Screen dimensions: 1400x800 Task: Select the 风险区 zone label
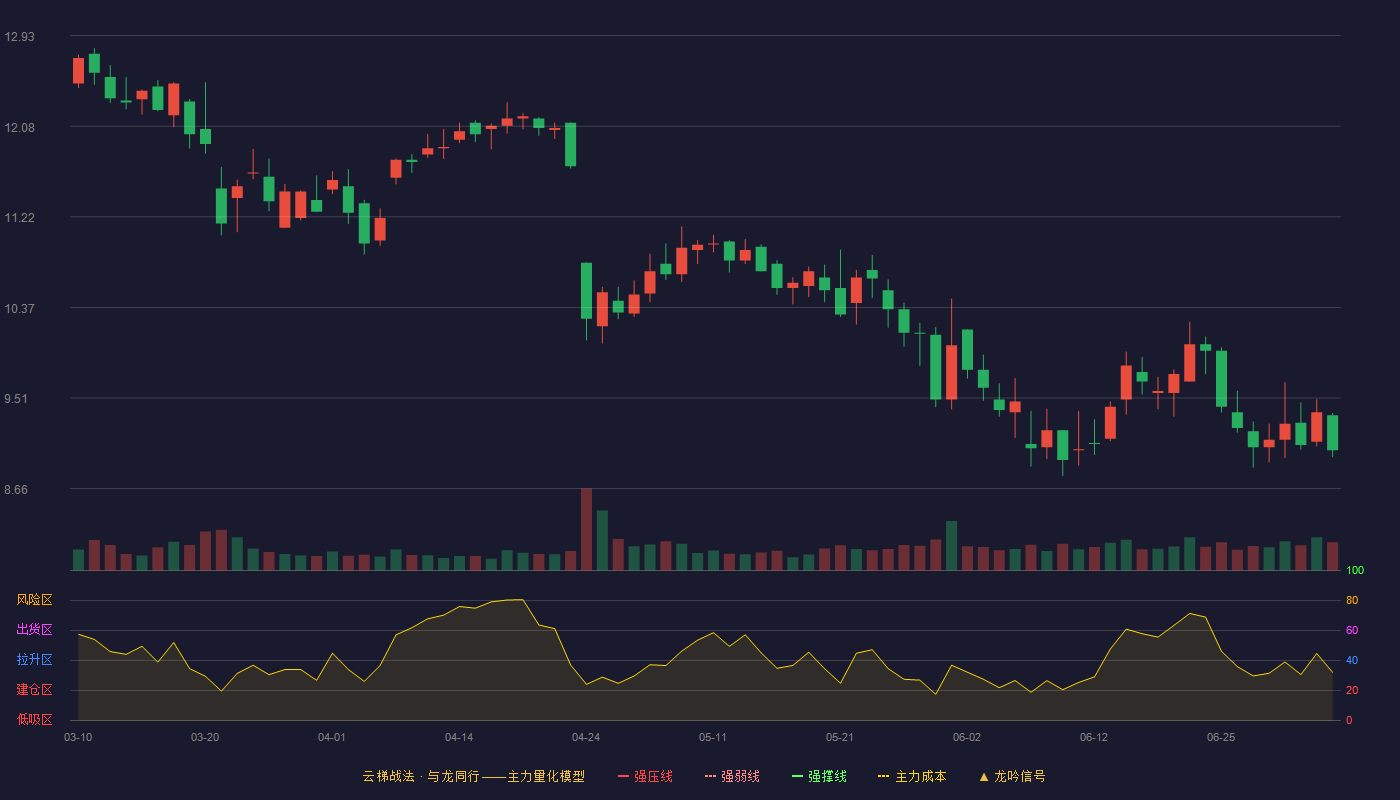[x=34, y=600]
